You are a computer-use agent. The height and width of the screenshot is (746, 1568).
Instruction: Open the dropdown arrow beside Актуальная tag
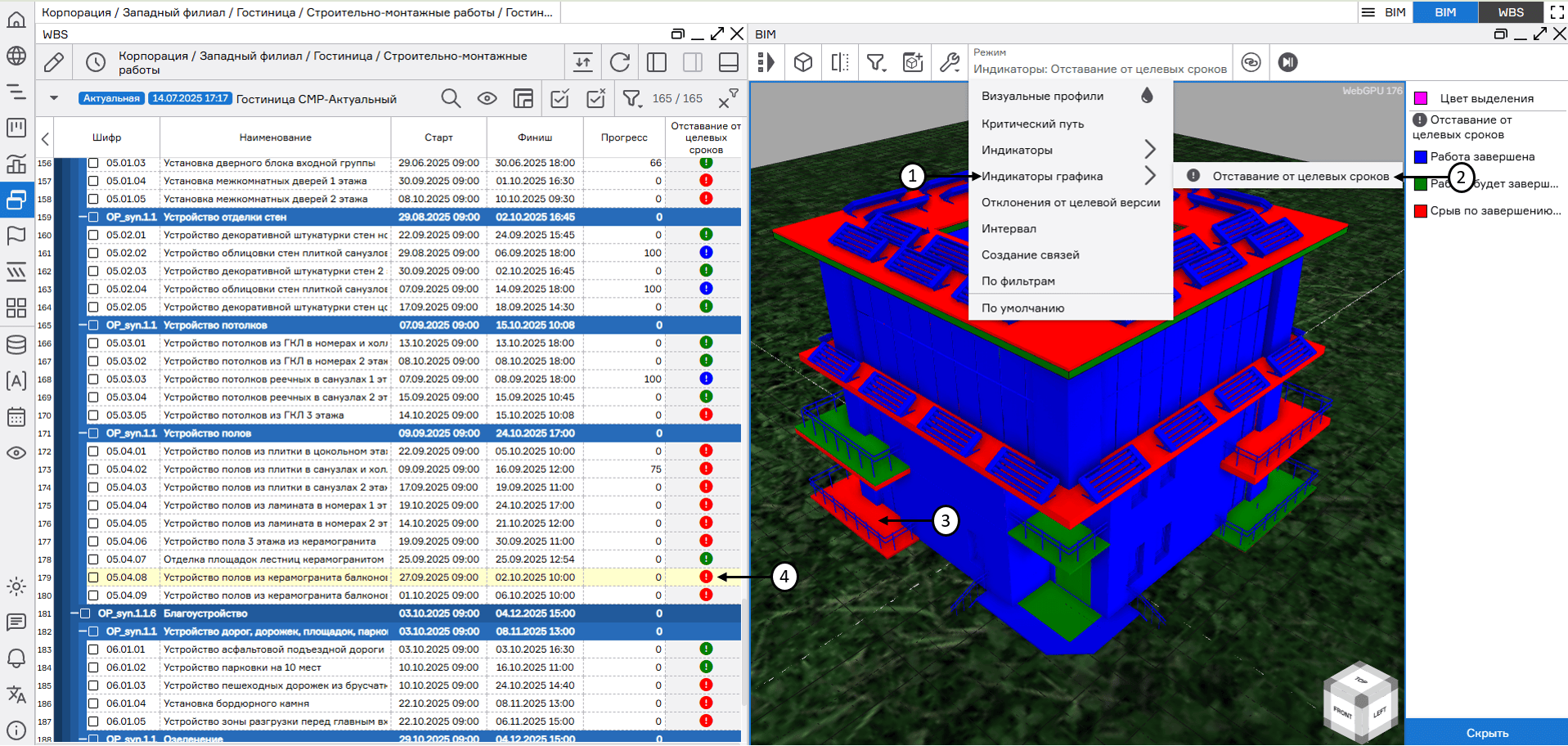54,98
